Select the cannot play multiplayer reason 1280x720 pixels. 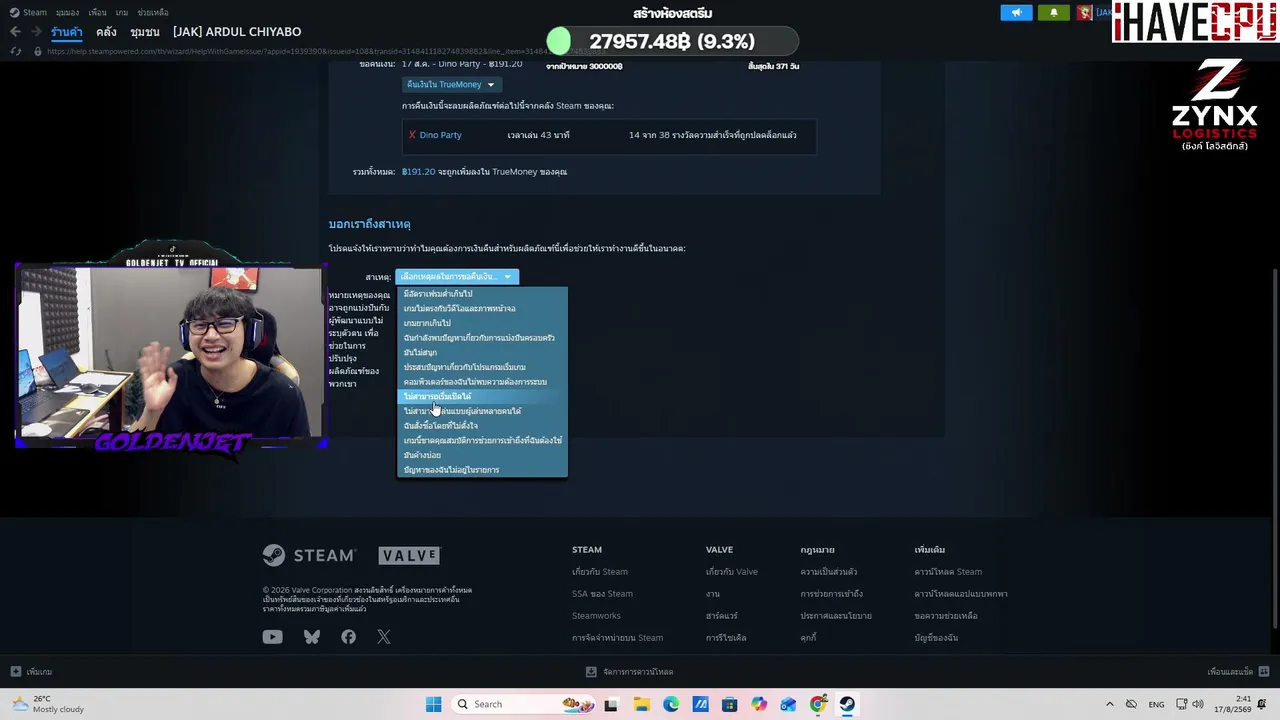(x=482, y=411)
